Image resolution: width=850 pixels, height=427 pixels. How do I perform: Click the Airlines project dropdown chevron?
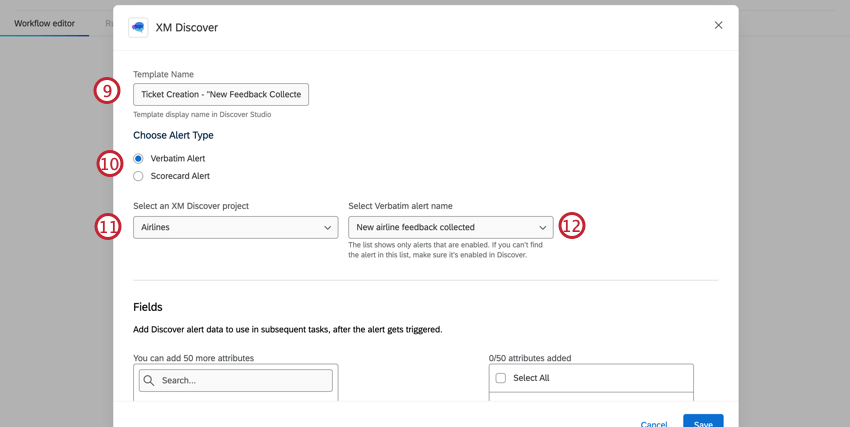(x=327, y=228)
